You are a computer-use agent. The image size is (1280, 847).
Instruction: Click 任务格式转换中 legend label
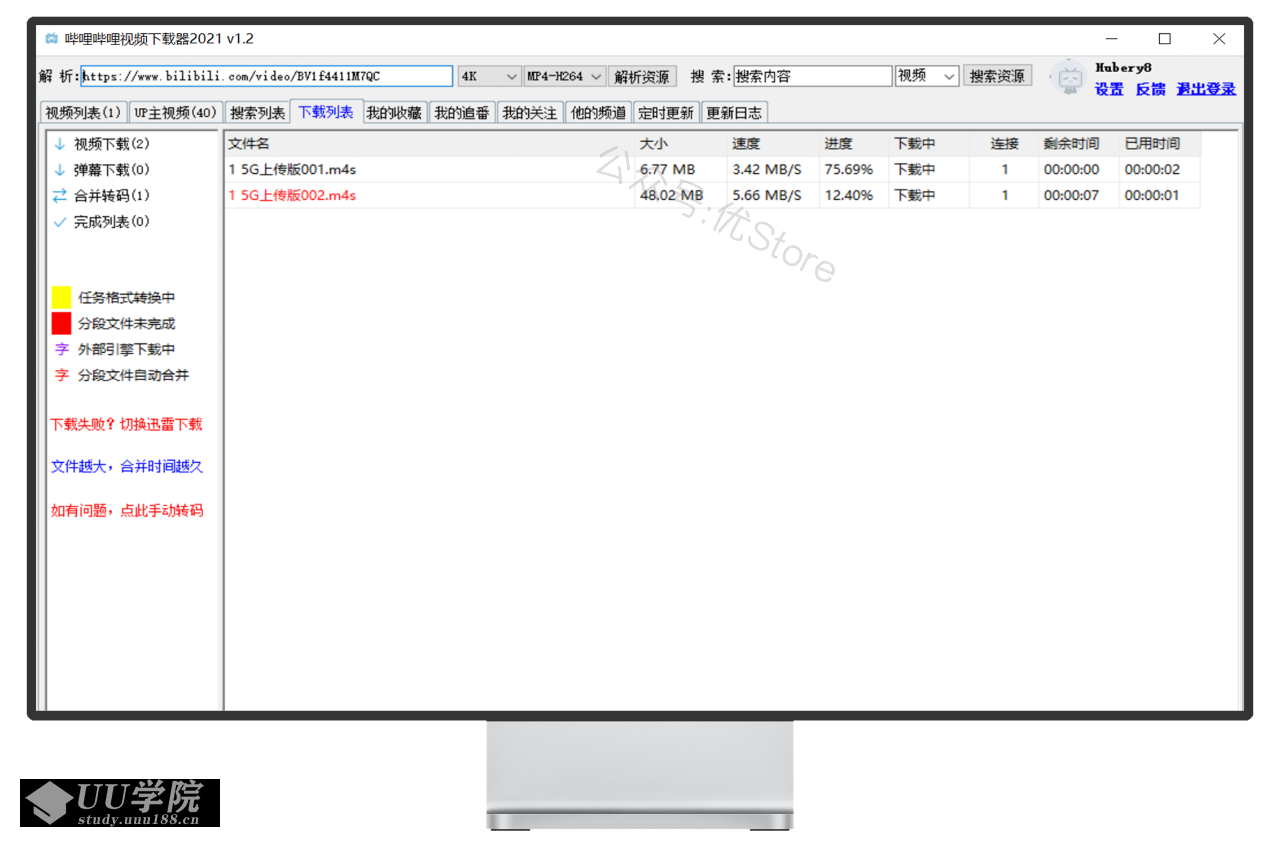pyautogui.click(x=127, y=298)
